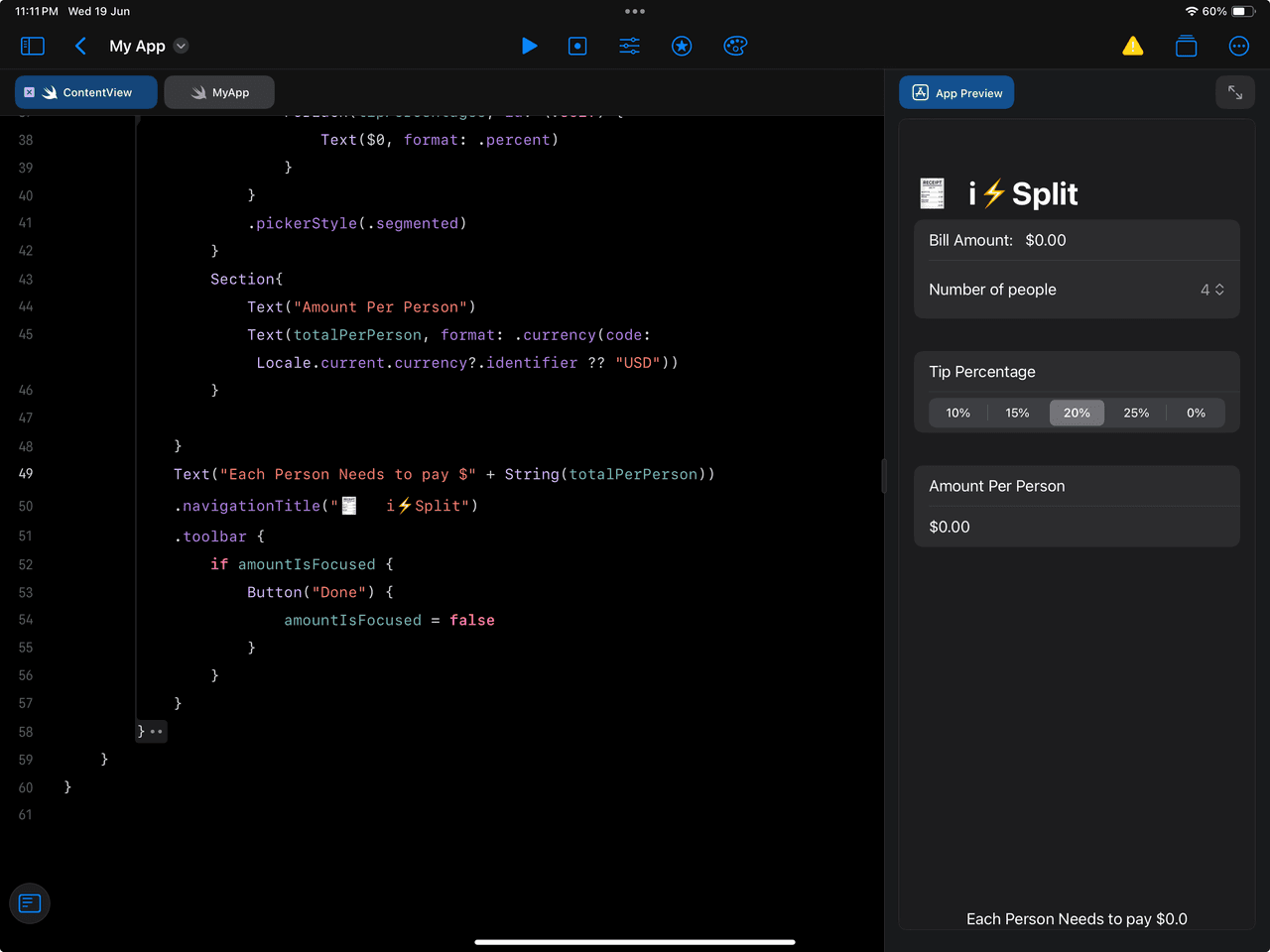
Task: Open the color palette icon
Action: coord(735,46)
